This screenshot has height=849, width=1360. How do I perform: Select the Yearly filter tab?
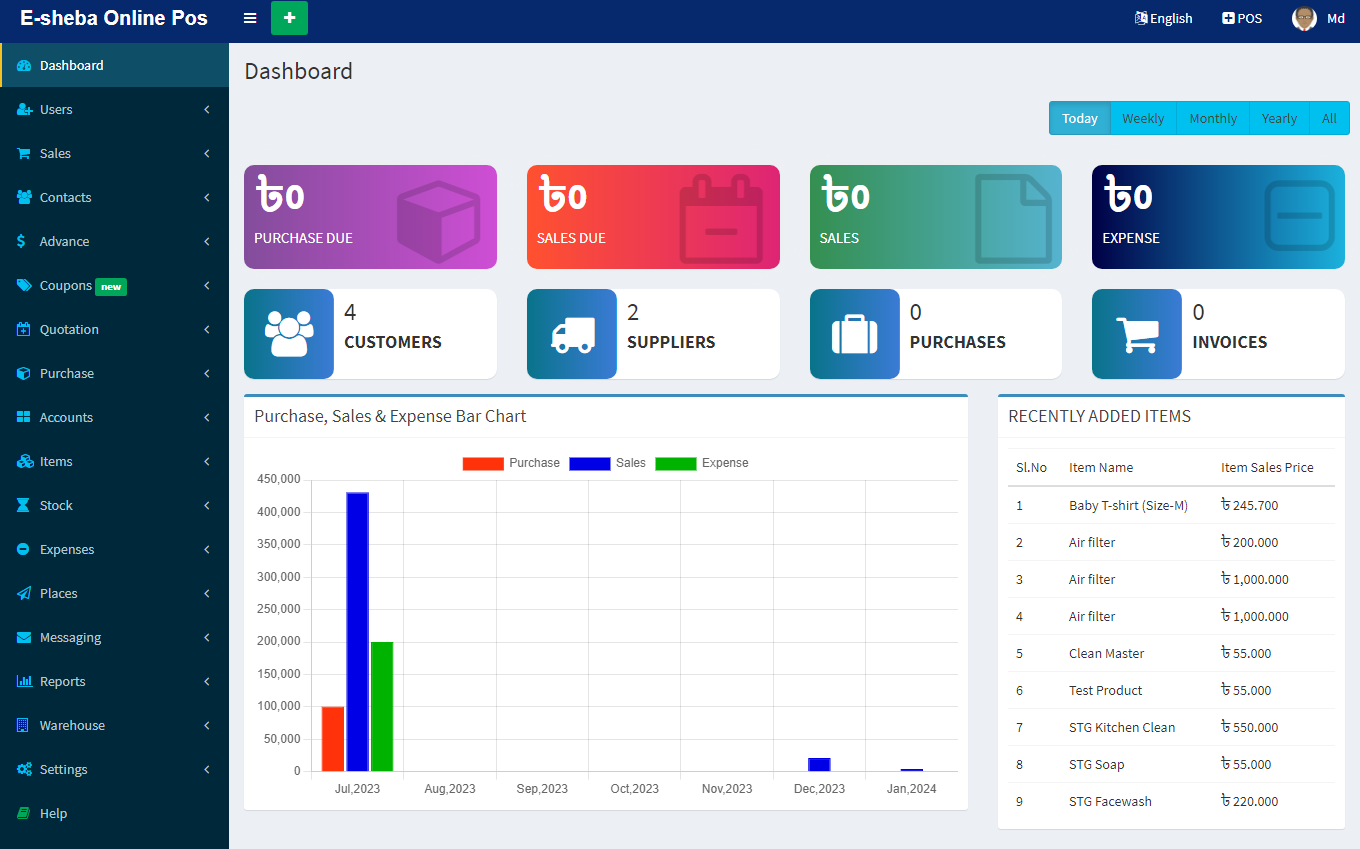coord(1279,118)
